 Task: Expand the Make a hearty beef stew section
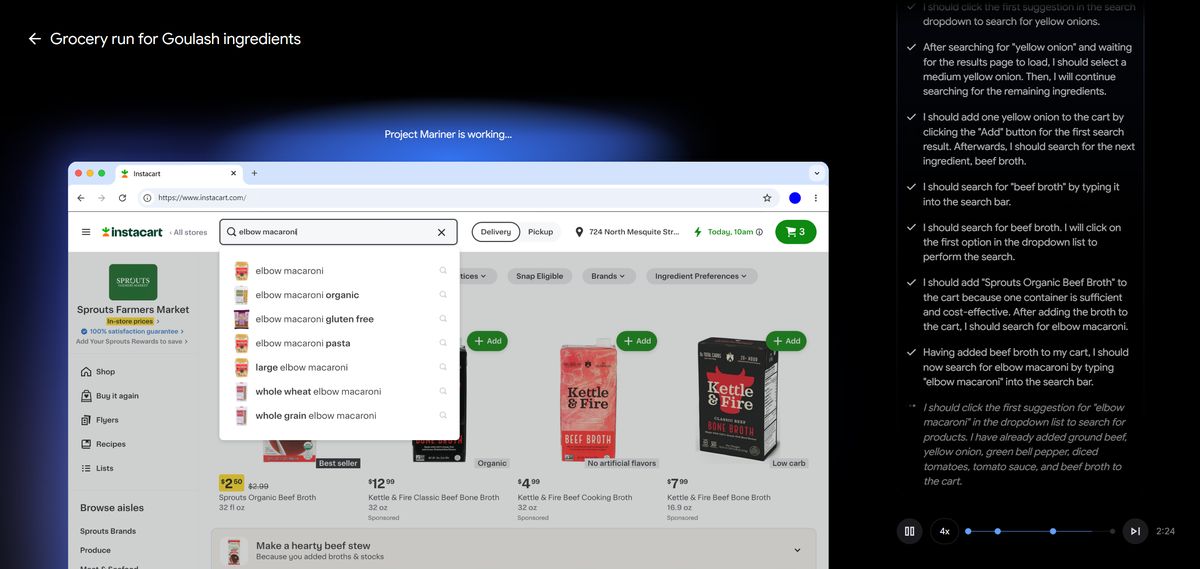(x=797, y=550)
